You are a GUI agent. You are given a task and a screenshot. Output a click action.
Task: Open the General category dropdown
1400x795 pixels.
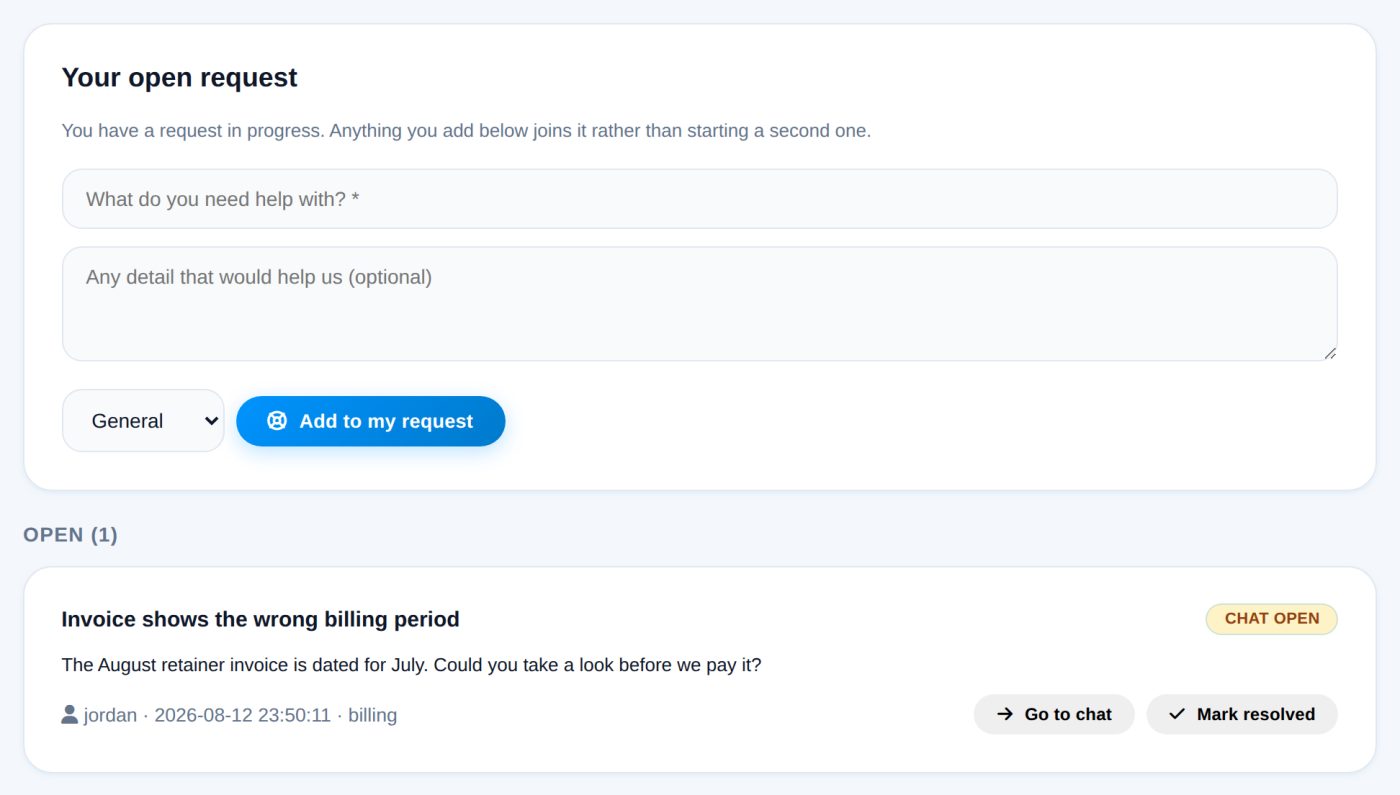tap(143, 421)
